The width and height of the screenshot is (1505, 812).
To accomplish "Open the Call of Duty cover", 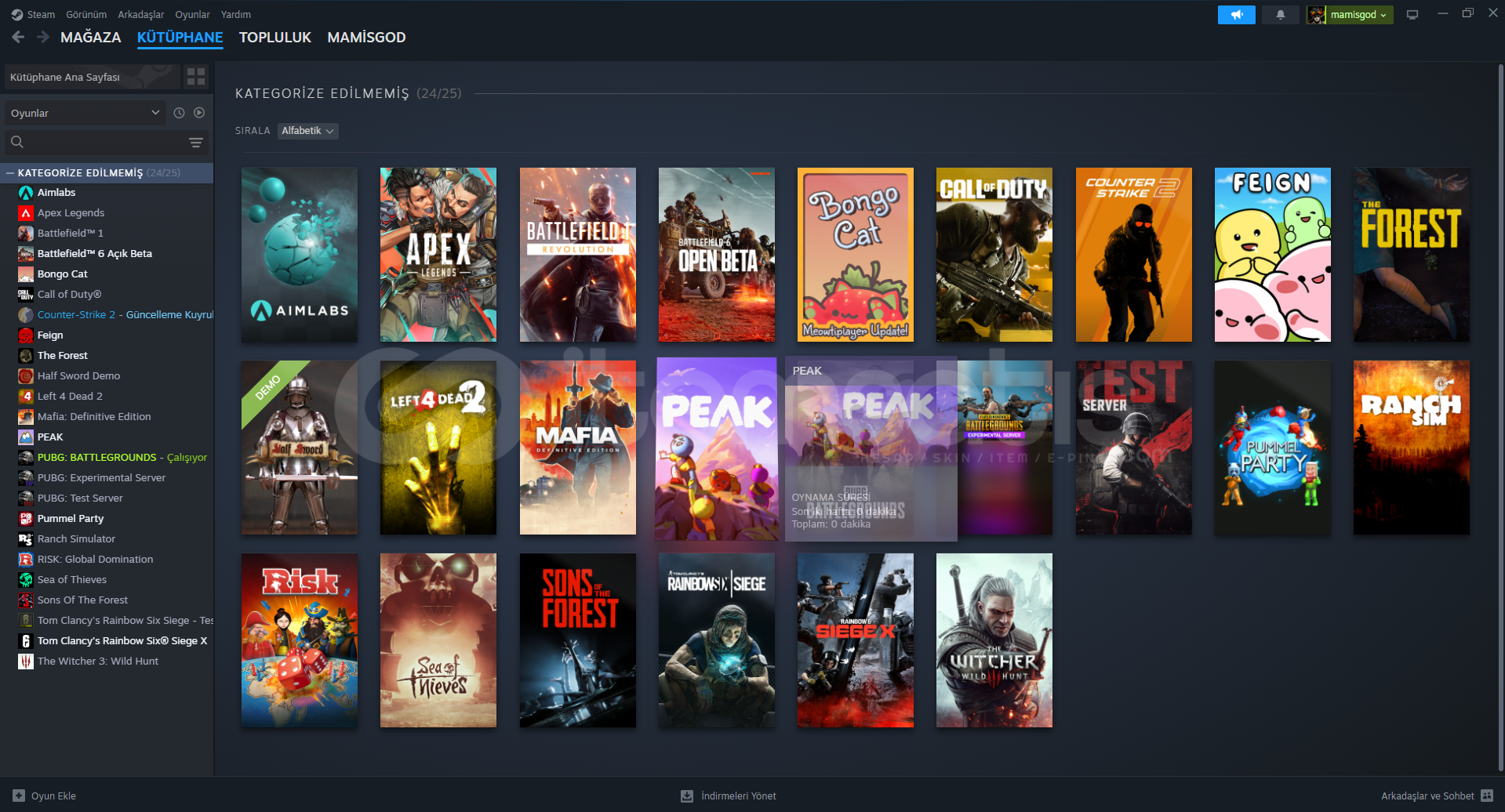I will pyautogui.click(x=994, y=255).
